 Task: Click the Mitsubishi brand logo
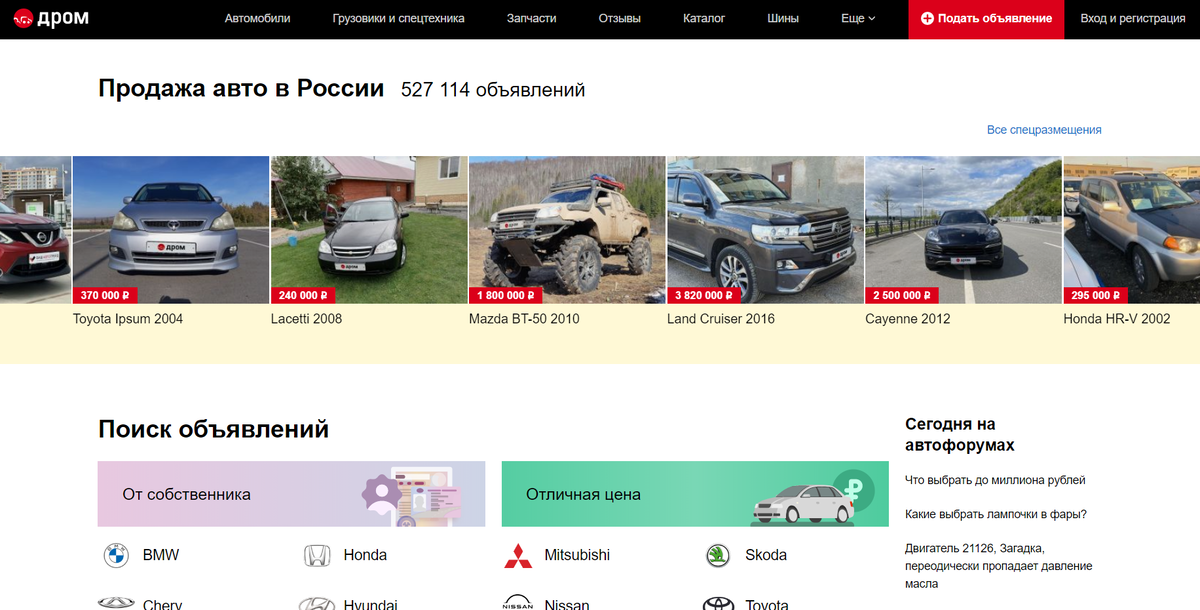[x=517, y=555]
